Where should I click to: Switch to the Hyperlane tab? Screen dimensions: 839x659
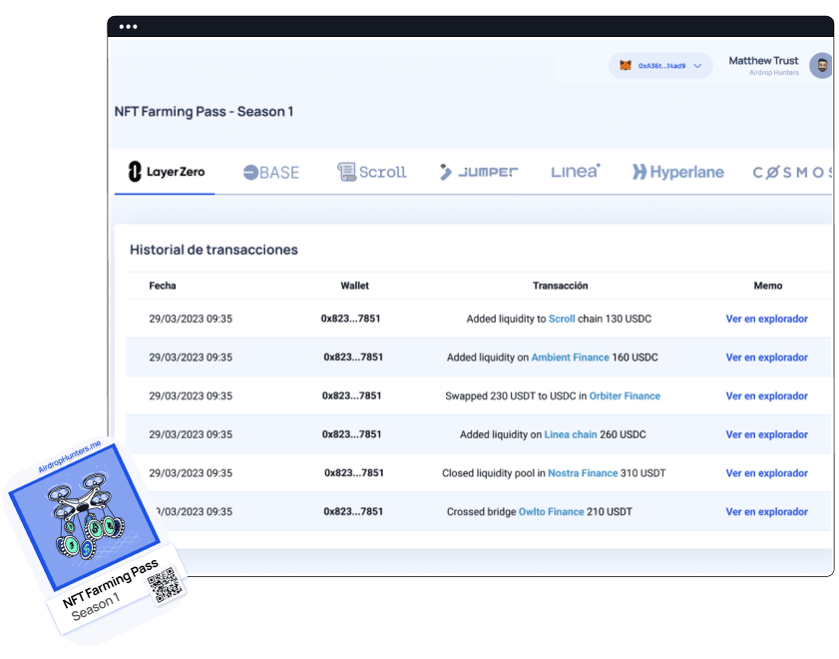tap(677, 172)
